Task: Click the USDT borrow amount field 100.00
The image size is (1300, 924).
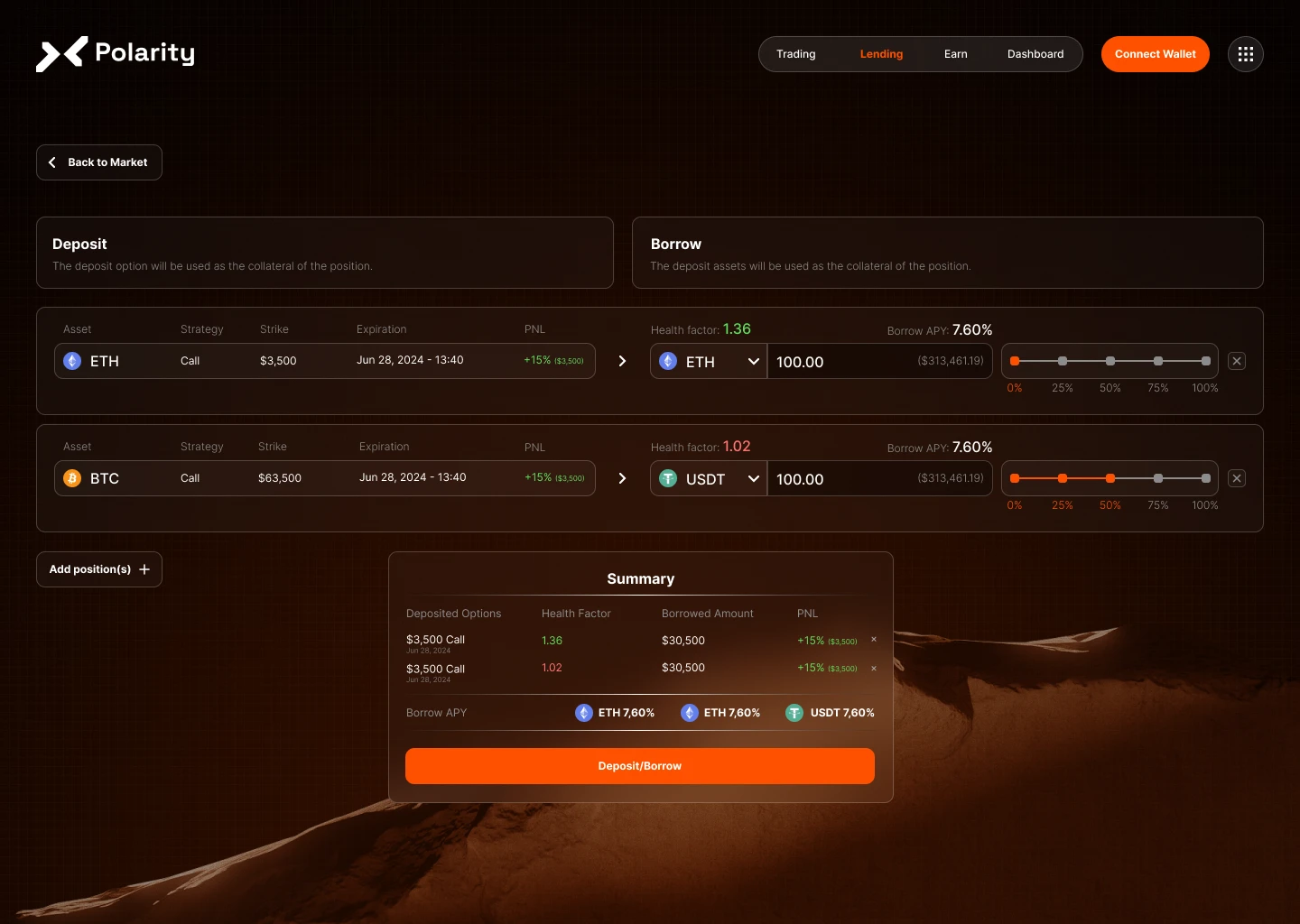Action: pyautogui.click(x=880, y=478)
